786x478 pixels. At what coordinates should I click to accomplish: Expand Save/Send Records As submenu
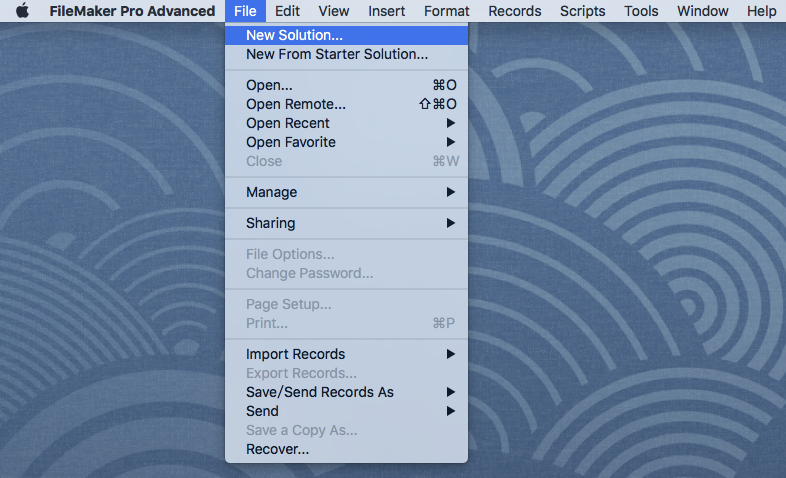click(346, 392)
